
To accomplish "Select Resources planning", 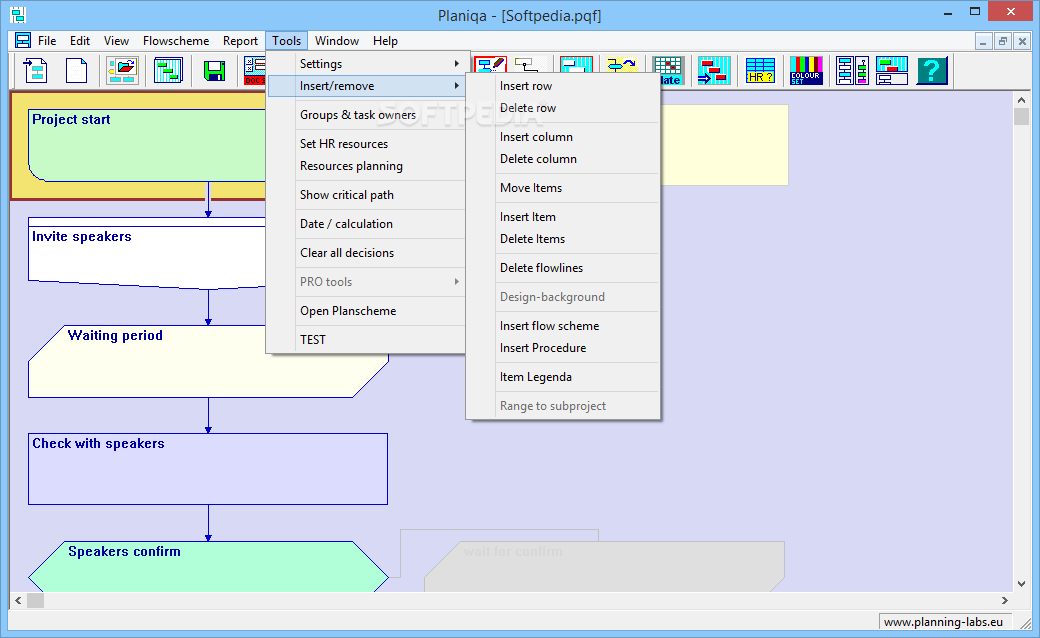I will (x=367, y=166).
